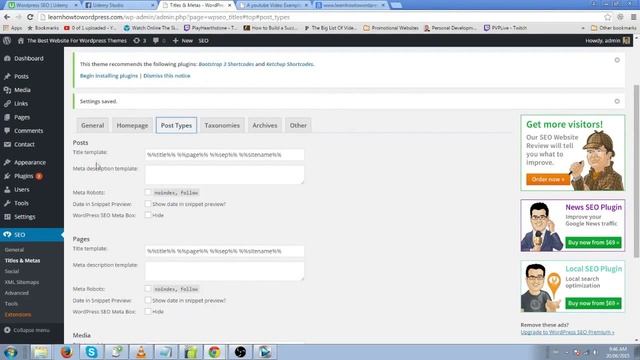Click the Collapse menu arrow icon

7,330
